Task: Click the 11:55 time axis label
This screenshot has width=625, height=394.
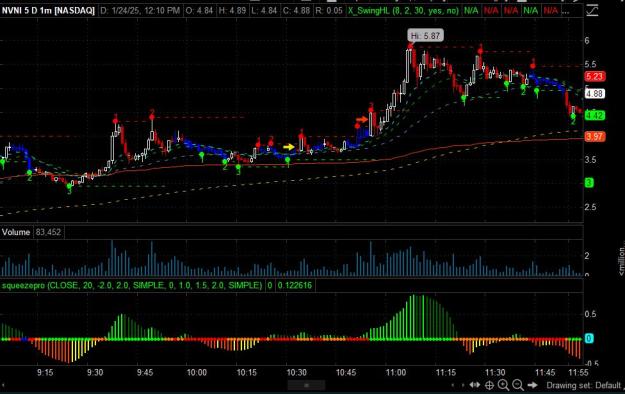Action: [x=578, y=372]
